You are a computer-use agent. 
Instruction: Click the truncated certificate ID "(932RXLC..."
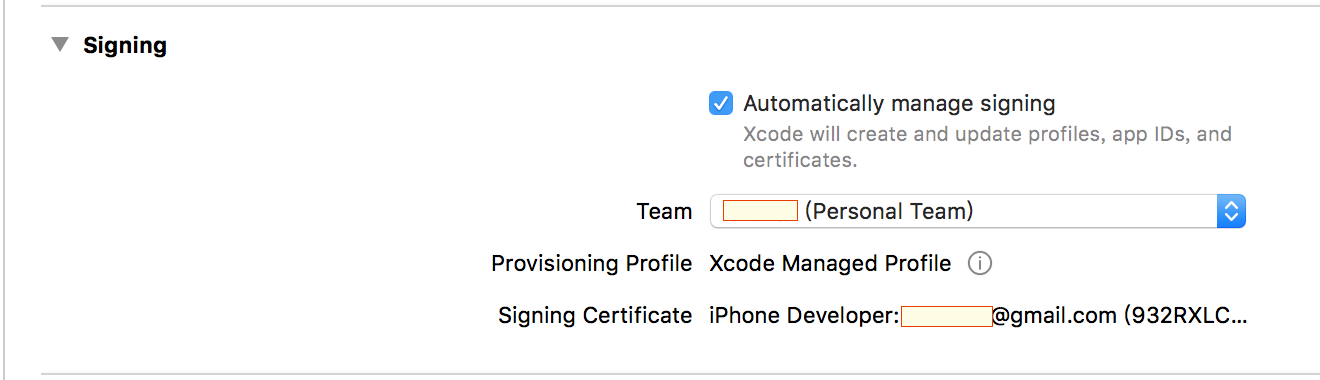(1186, 316)
